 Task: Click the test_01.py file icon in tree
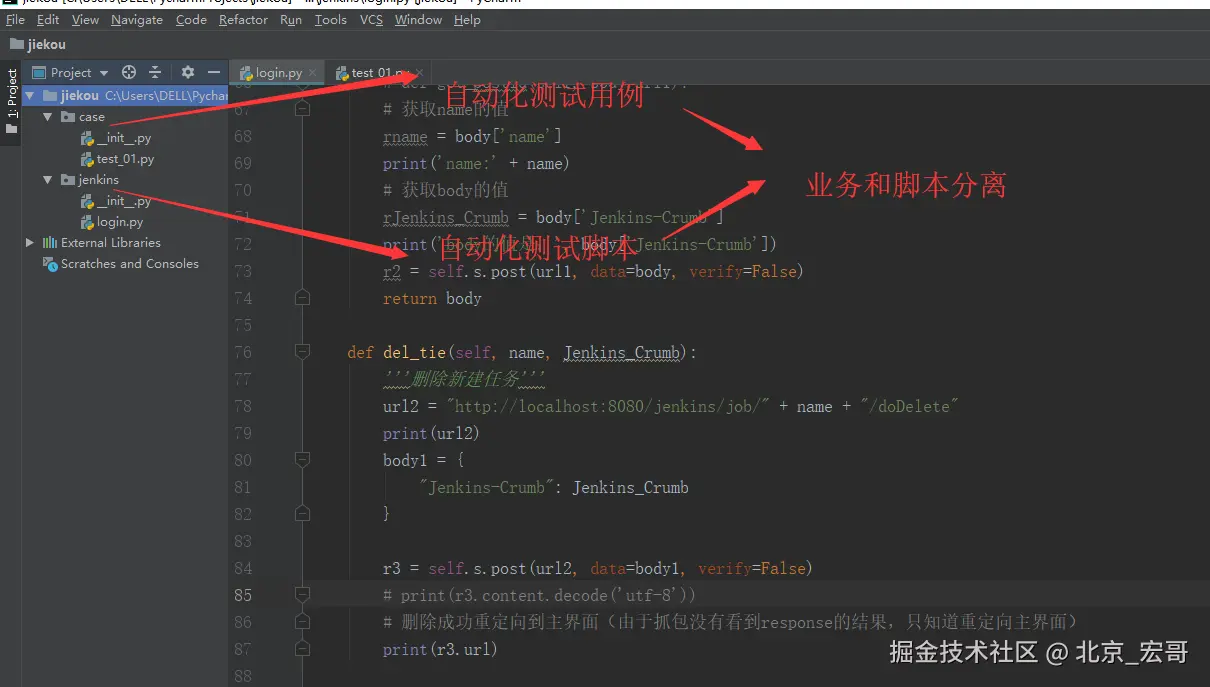[87, 159]
